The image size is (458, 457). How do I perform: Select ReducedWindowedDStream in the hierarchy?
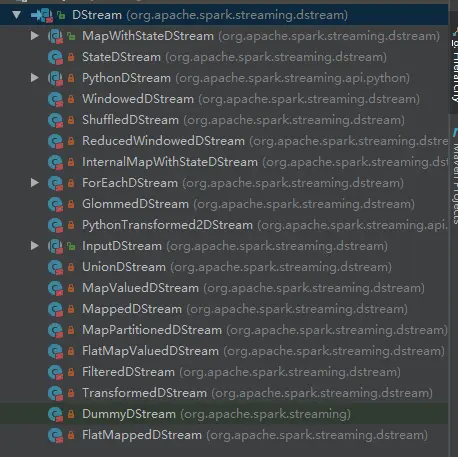[224, 141]
